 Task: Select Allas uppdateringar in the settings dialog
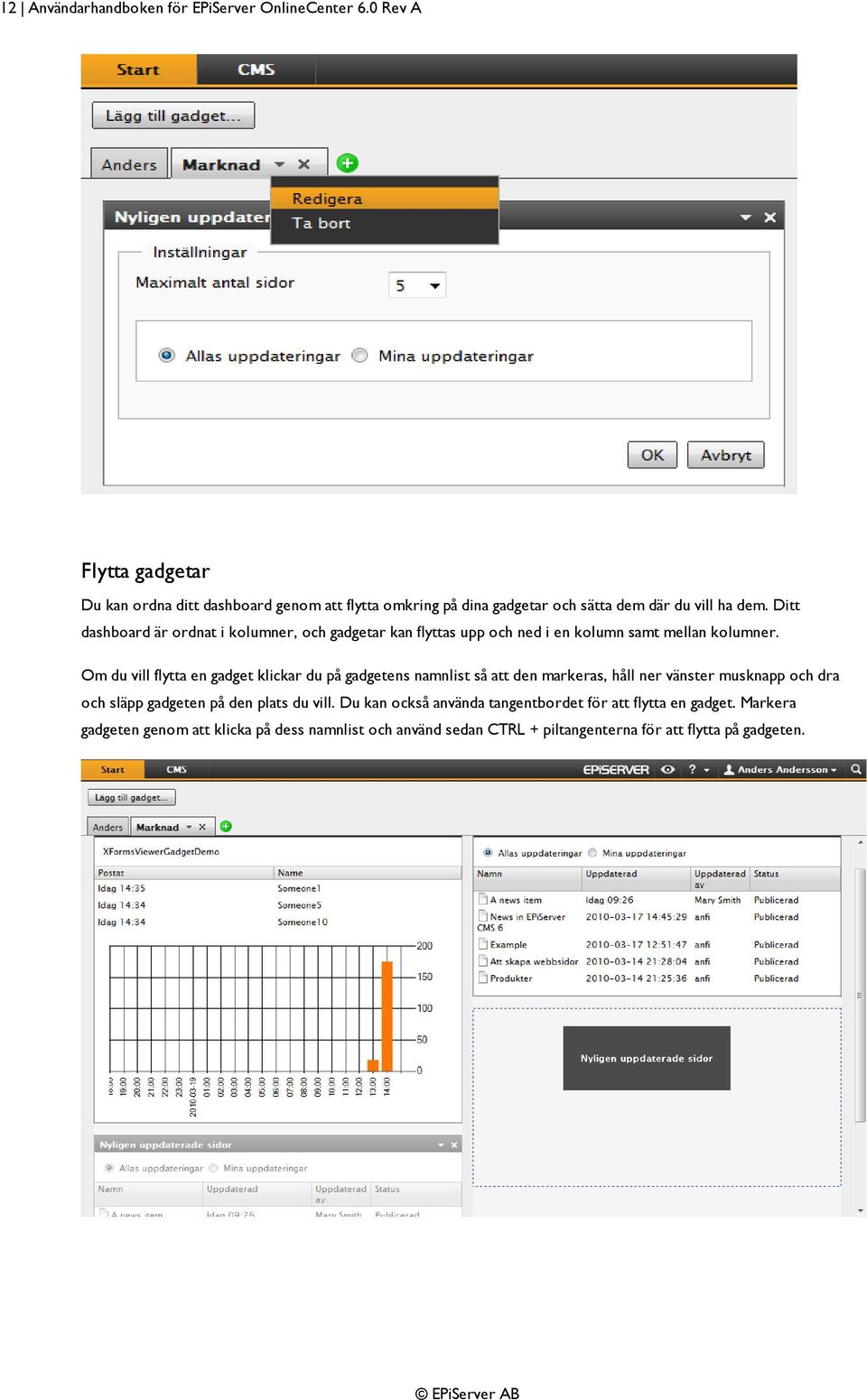point(166,356)
